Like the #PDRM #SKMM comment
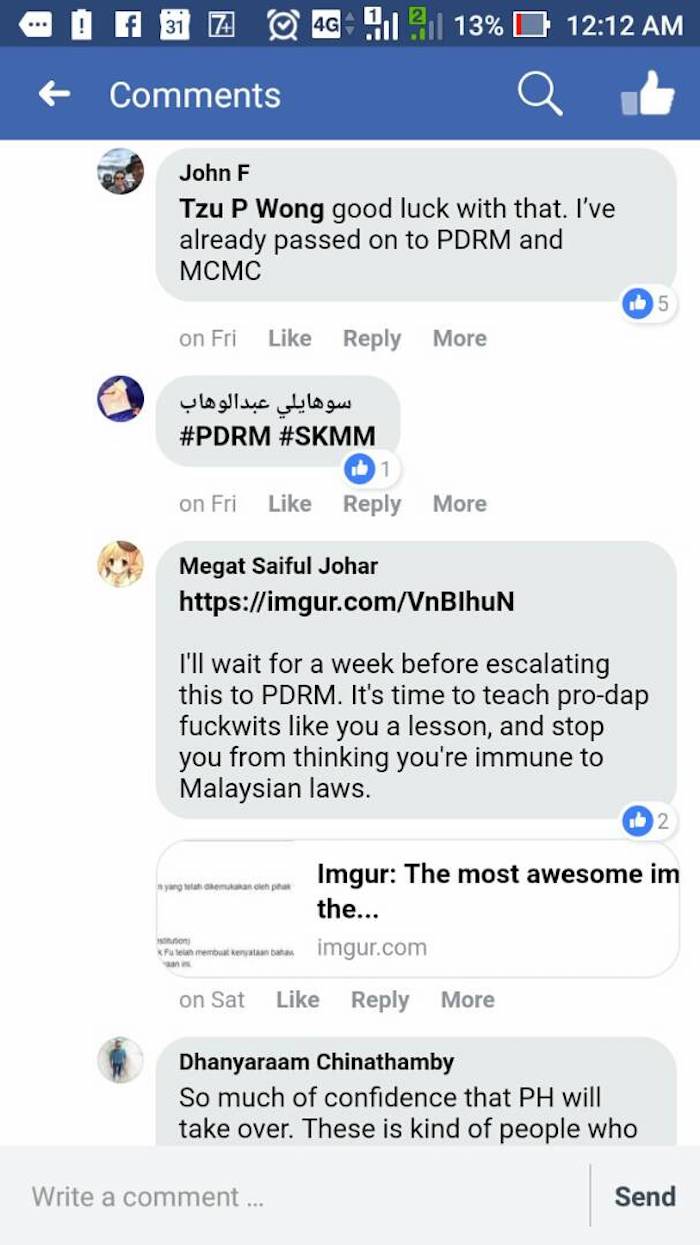700x1245 pixels. [x=289, y=503]
